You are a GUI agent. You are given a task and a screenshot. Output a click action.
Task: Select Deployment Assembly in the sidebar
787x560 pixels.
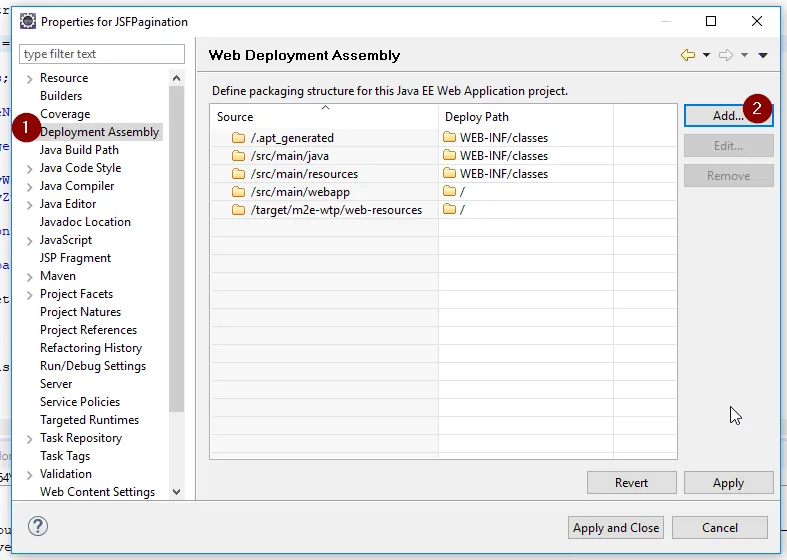tap(99, 132)
